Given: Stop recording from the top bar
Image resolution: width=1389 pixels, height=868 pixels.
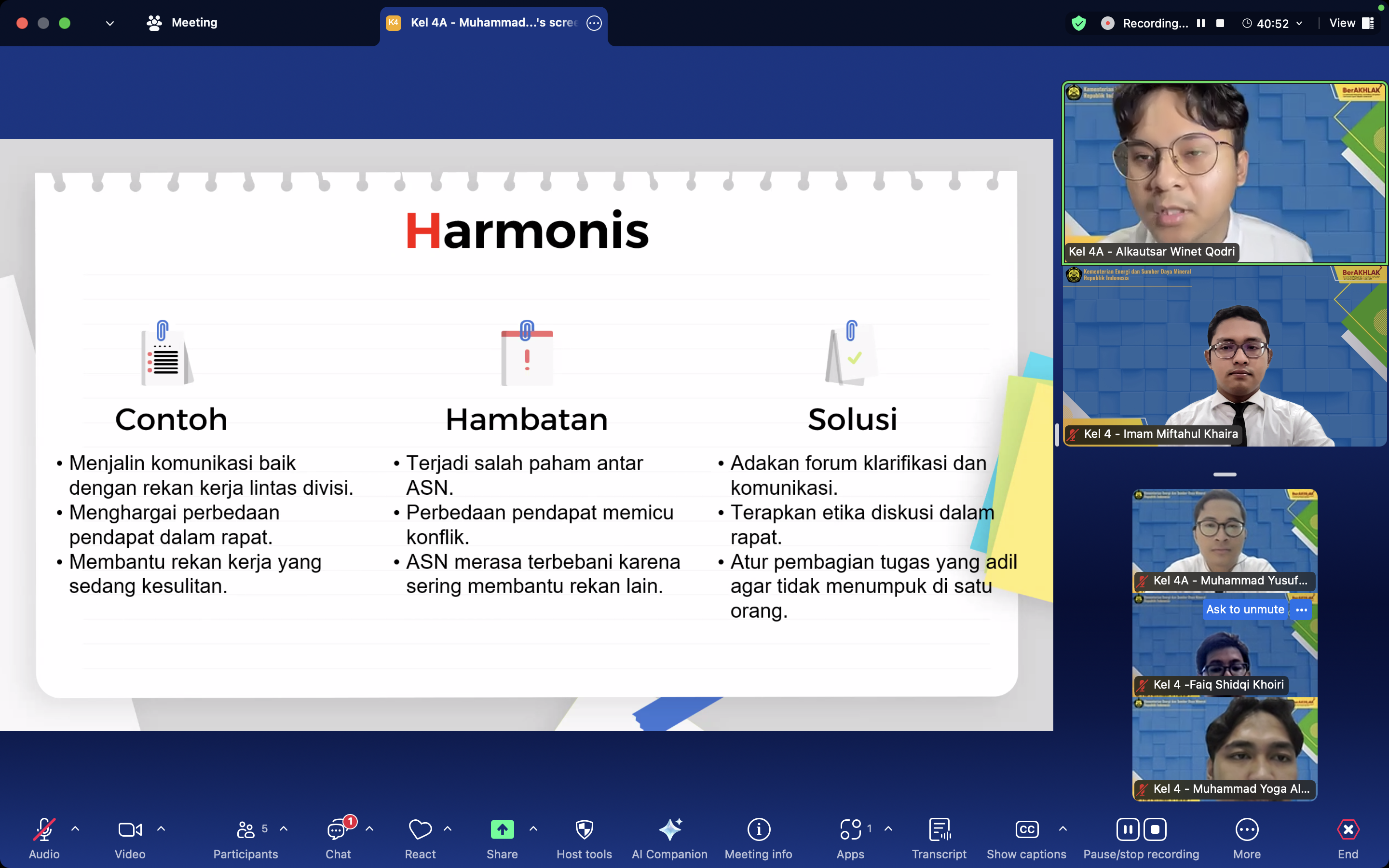Looking at the screenshot, I should pos(1220,24).
